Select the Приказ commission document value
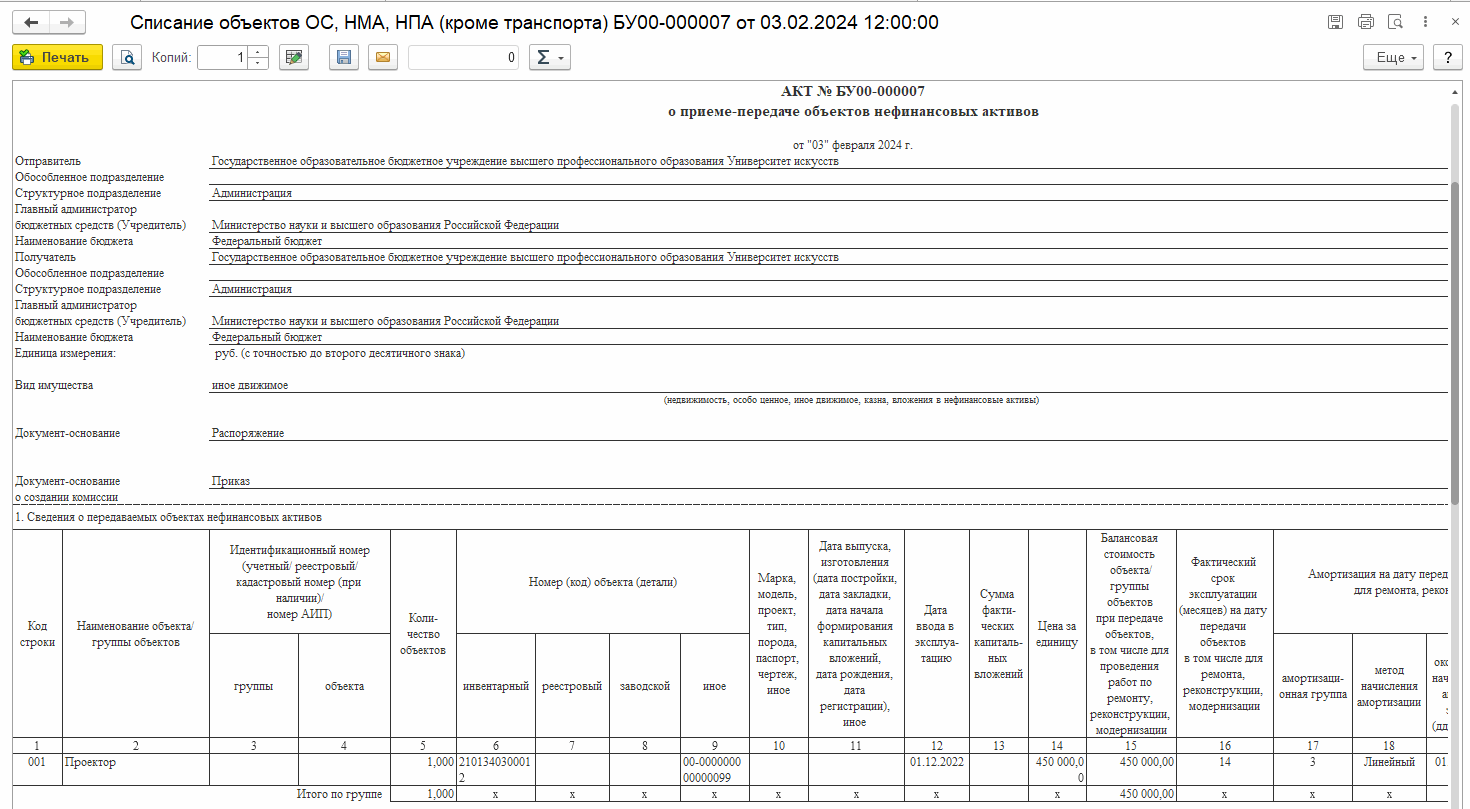Viewport: 1470px width, 809px height. click(231, 481)
